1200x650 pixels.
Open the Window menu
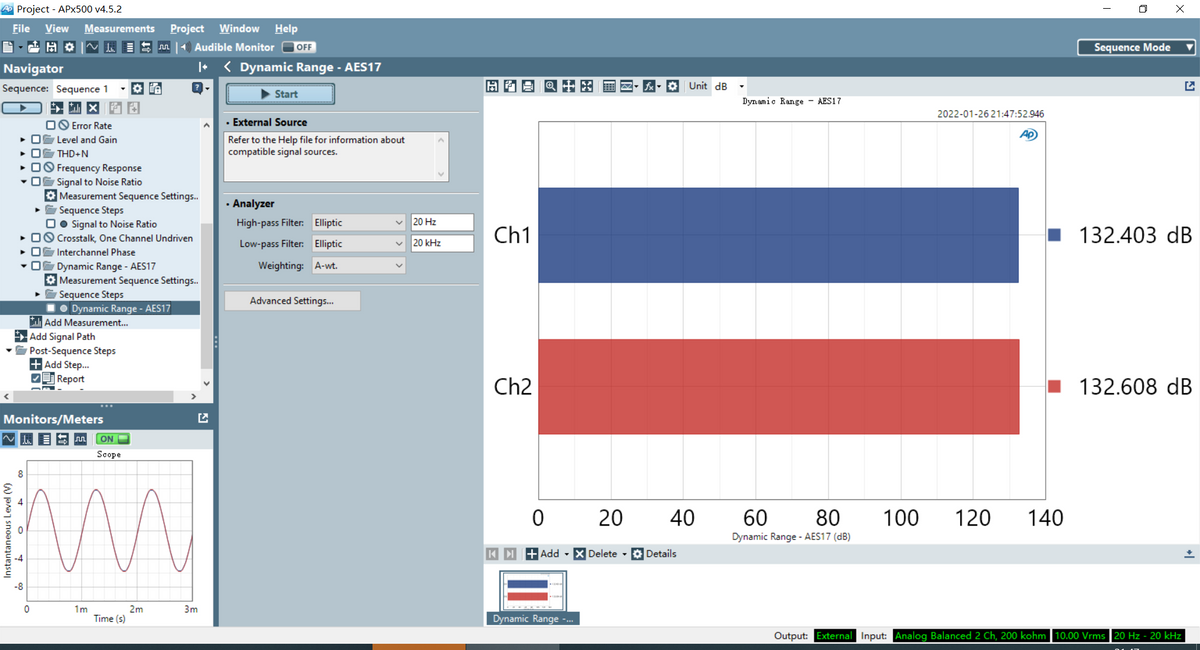[x=239, y=28]
